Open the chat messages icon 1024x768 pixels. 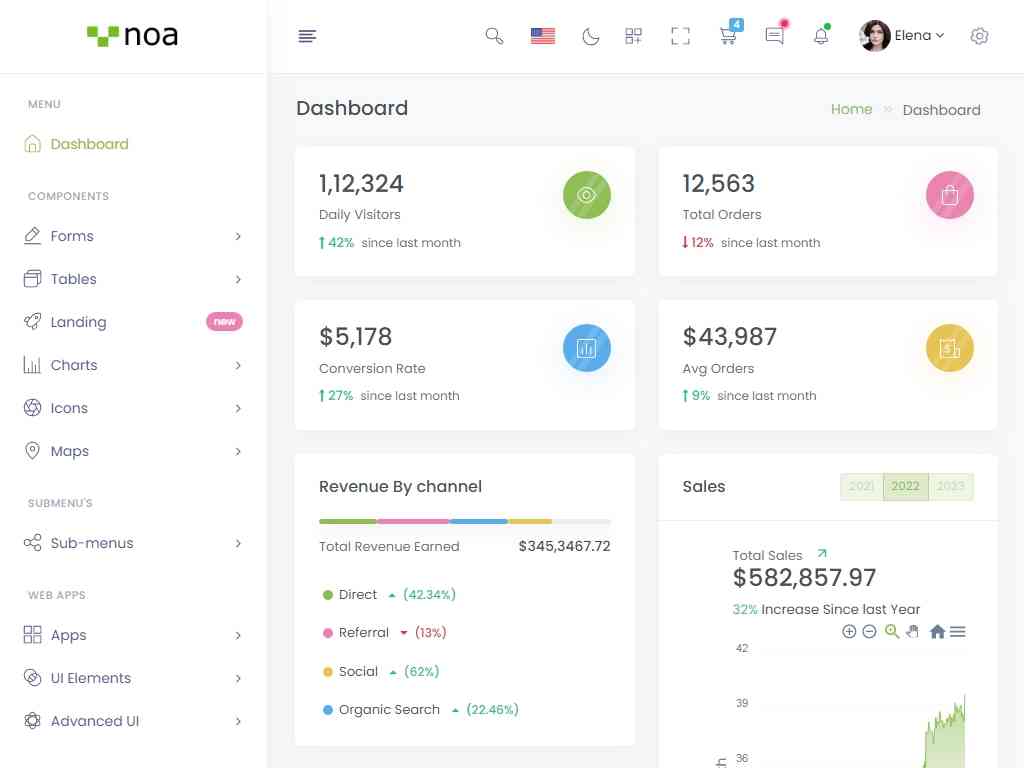point(774,36)
